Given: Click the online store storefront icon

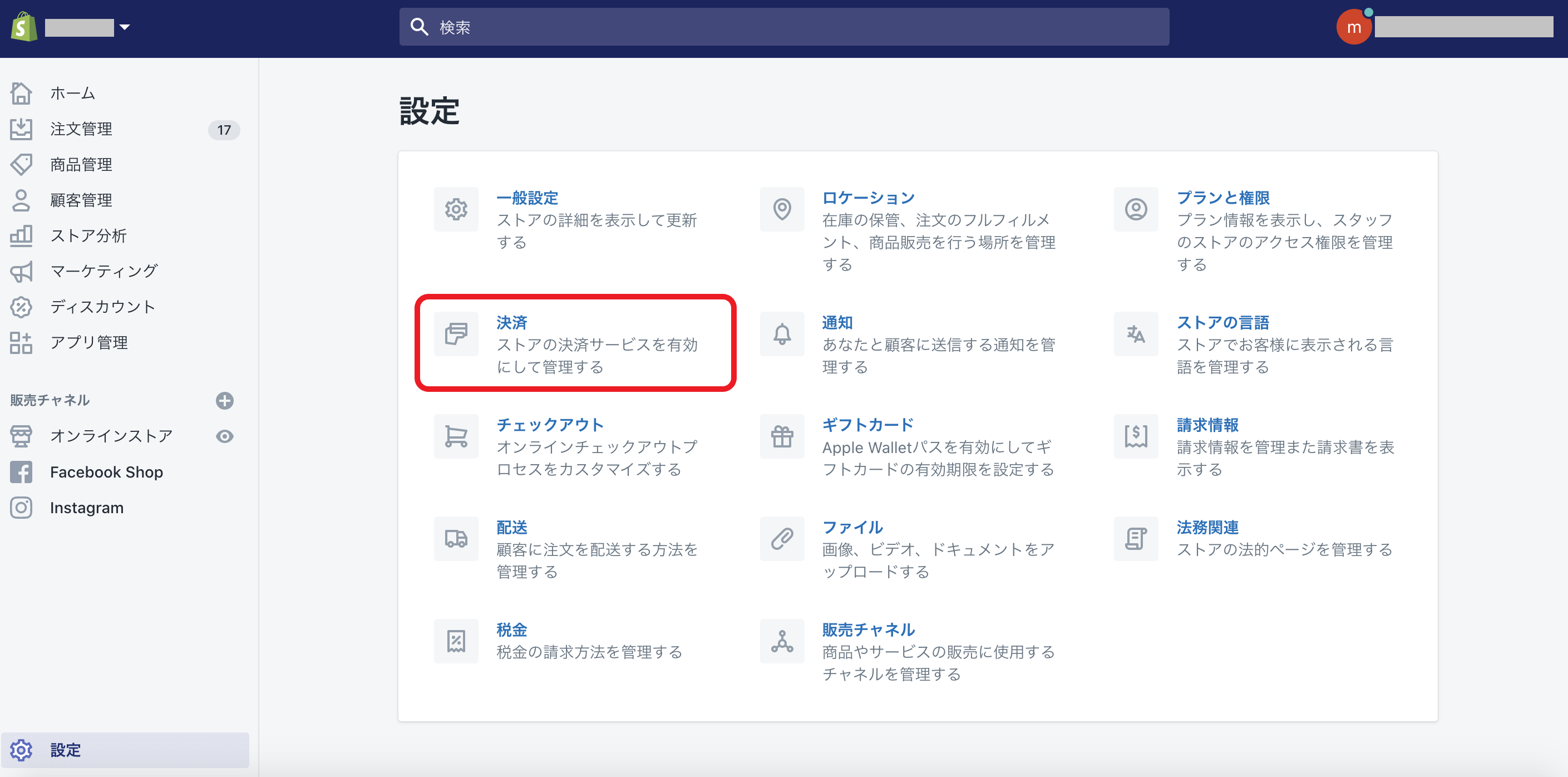Looking at the screenshot, I should (x=21, y=436).
